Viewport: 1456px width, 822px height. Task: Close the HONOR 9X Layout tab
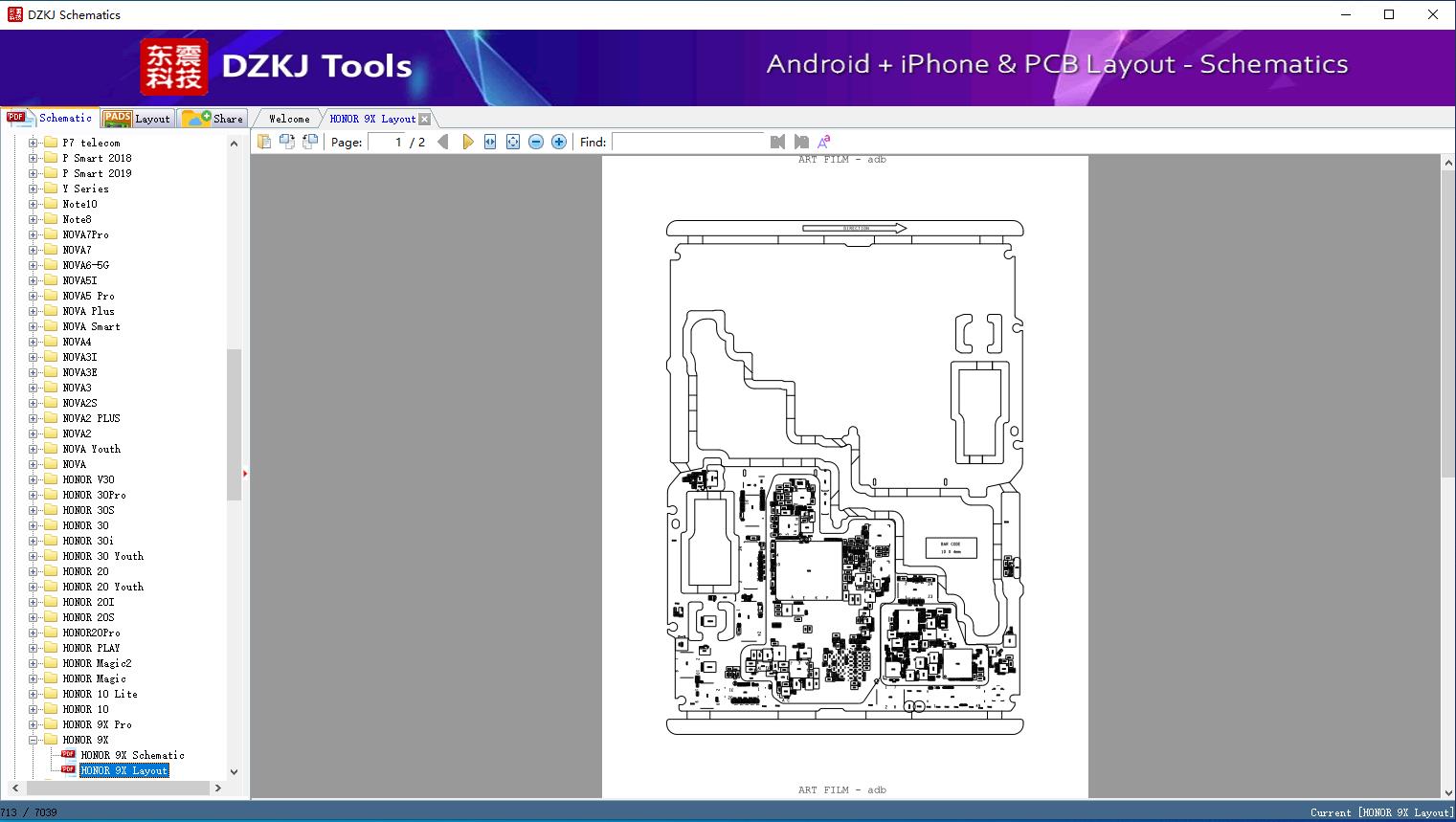tap(425, 119)
